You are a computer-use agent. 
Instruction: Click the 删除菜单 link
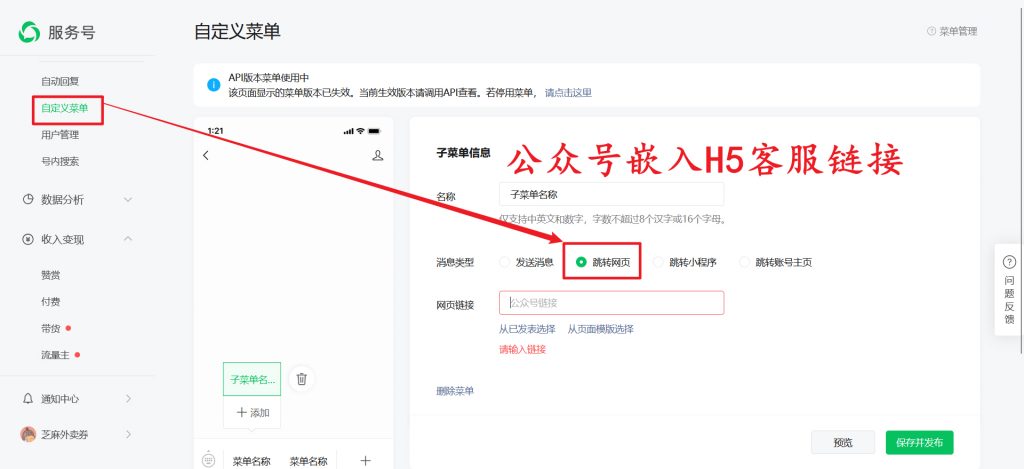pyautogui.click(x=455, y=391)
